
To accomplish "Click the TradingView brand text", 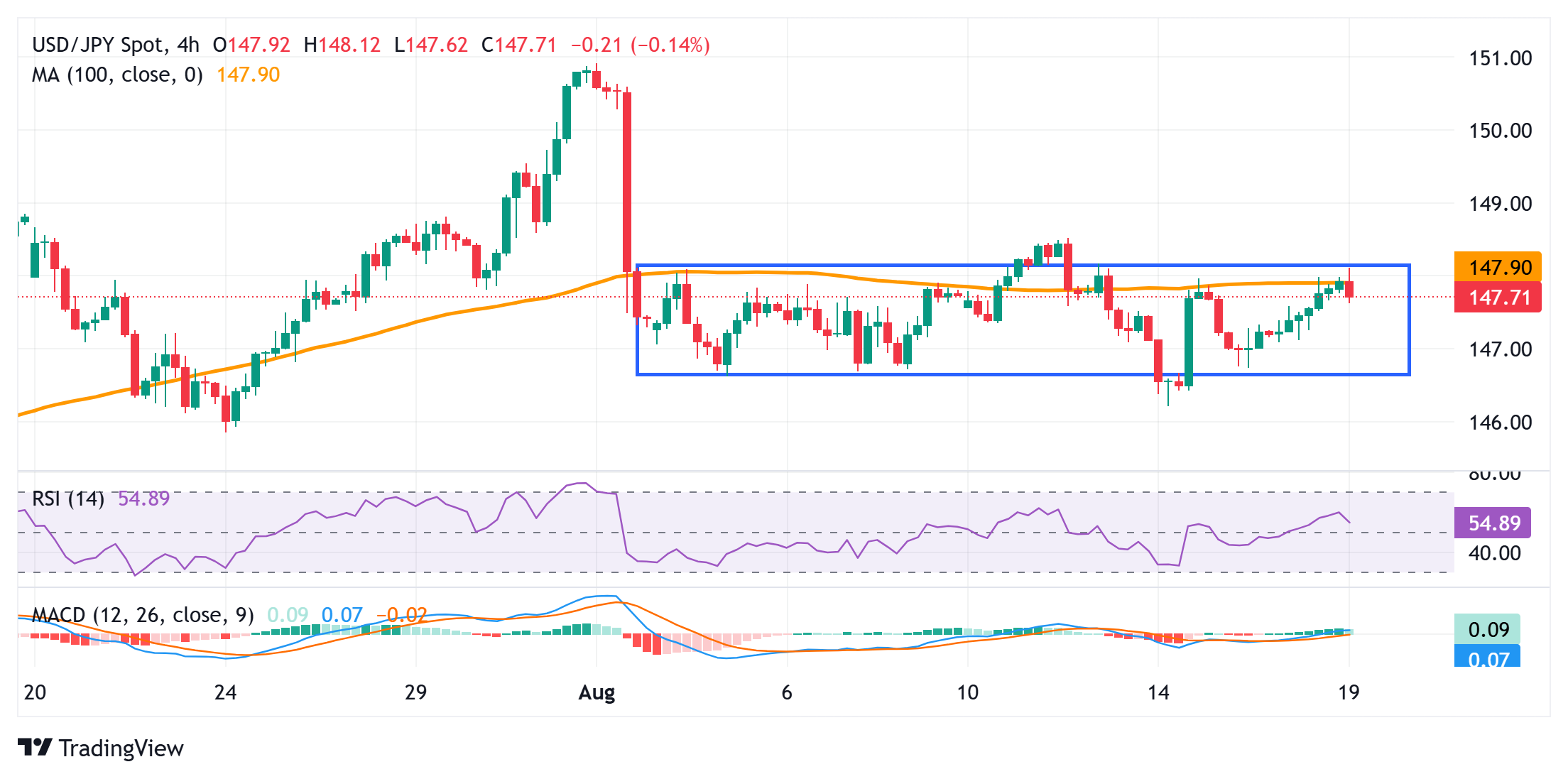I will click(121, 748).
